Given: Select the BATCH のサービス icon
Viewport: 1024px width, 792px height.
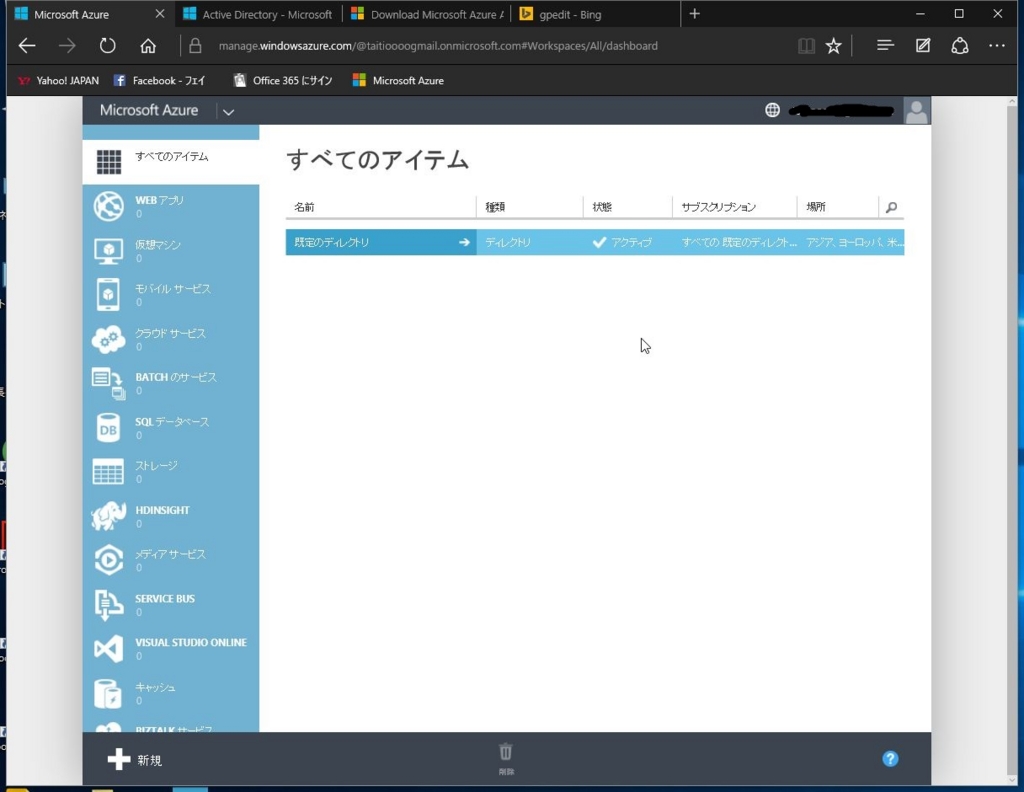Looking at the screenshot, I should point(108,383).
